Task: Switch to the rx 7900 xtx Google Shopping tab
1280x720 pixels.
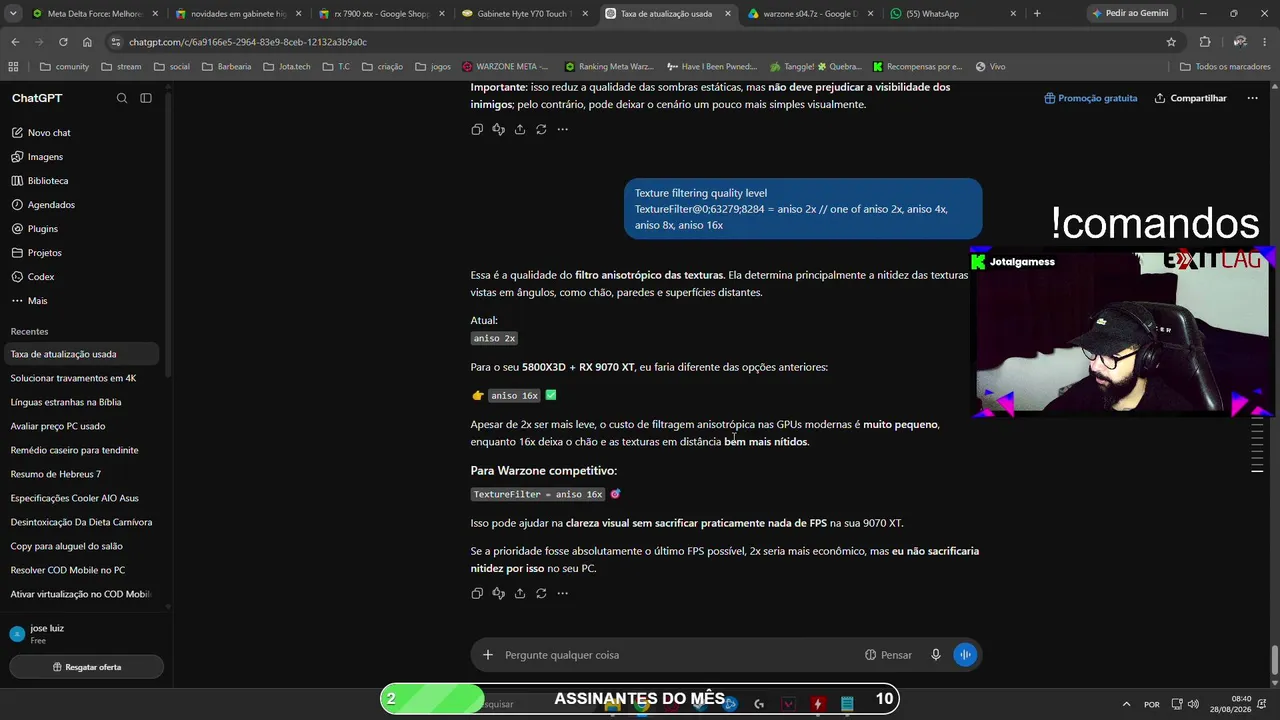Action: tap(381, 14)
